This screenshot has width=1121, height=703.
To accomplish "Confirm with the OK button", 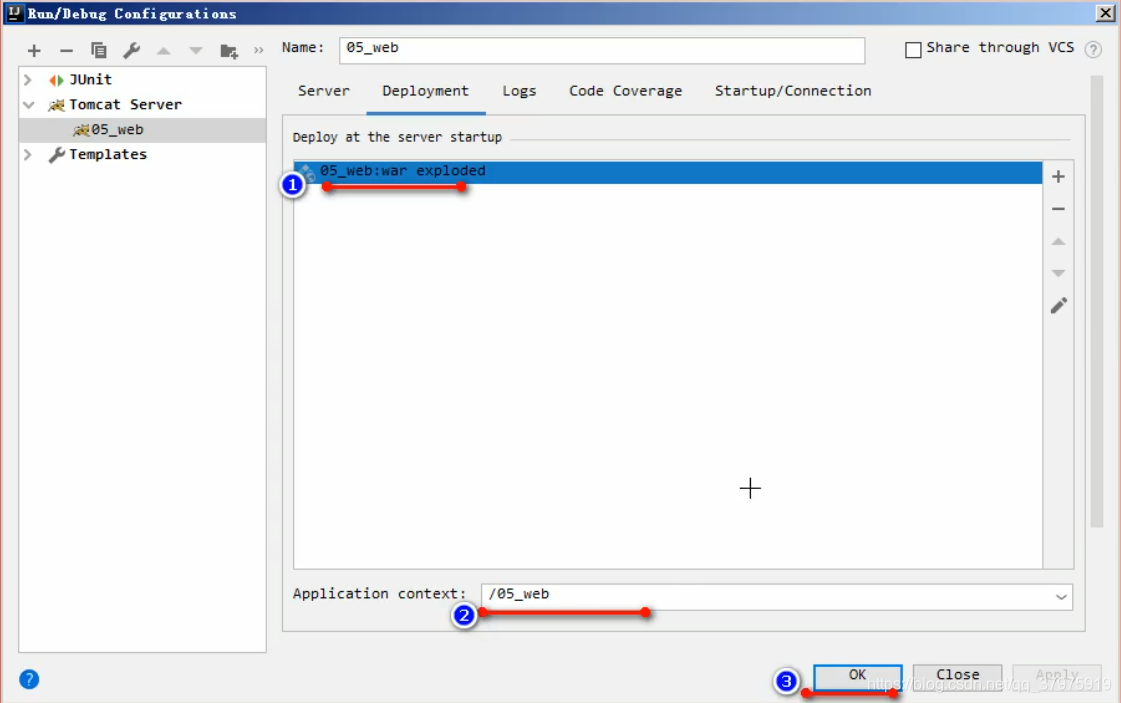I will [x=857, y=677].
